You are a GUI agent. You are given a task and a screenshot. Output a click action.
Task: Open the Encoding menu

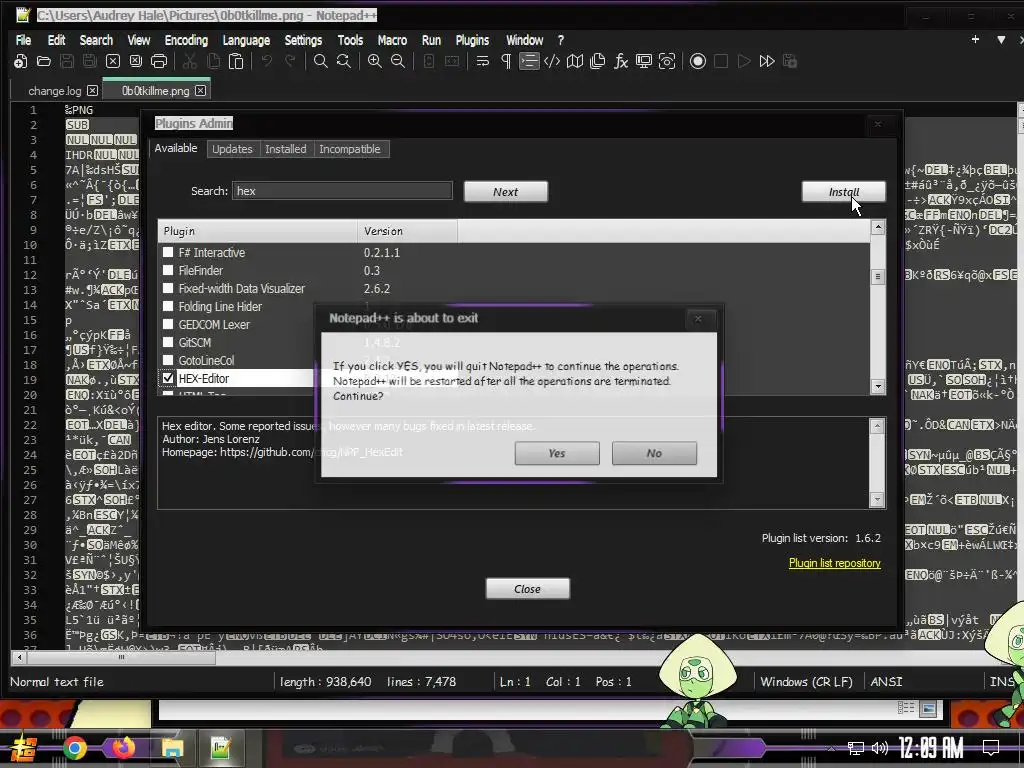point(186,40)
